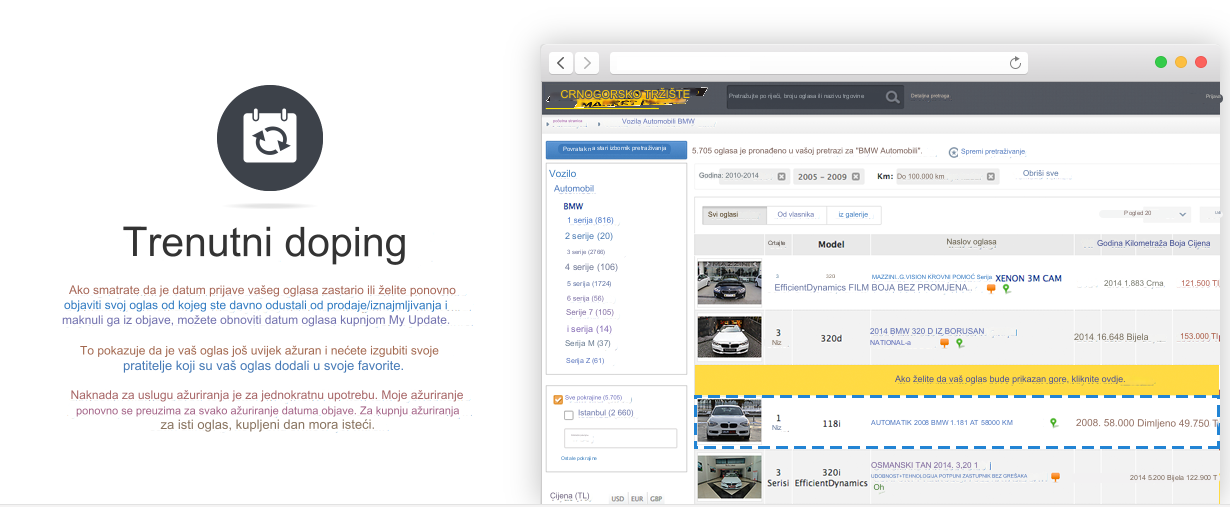The image size is (1230, 507).
Task: Click Obriši sve to clear filters
Action: coord(1040,174)
